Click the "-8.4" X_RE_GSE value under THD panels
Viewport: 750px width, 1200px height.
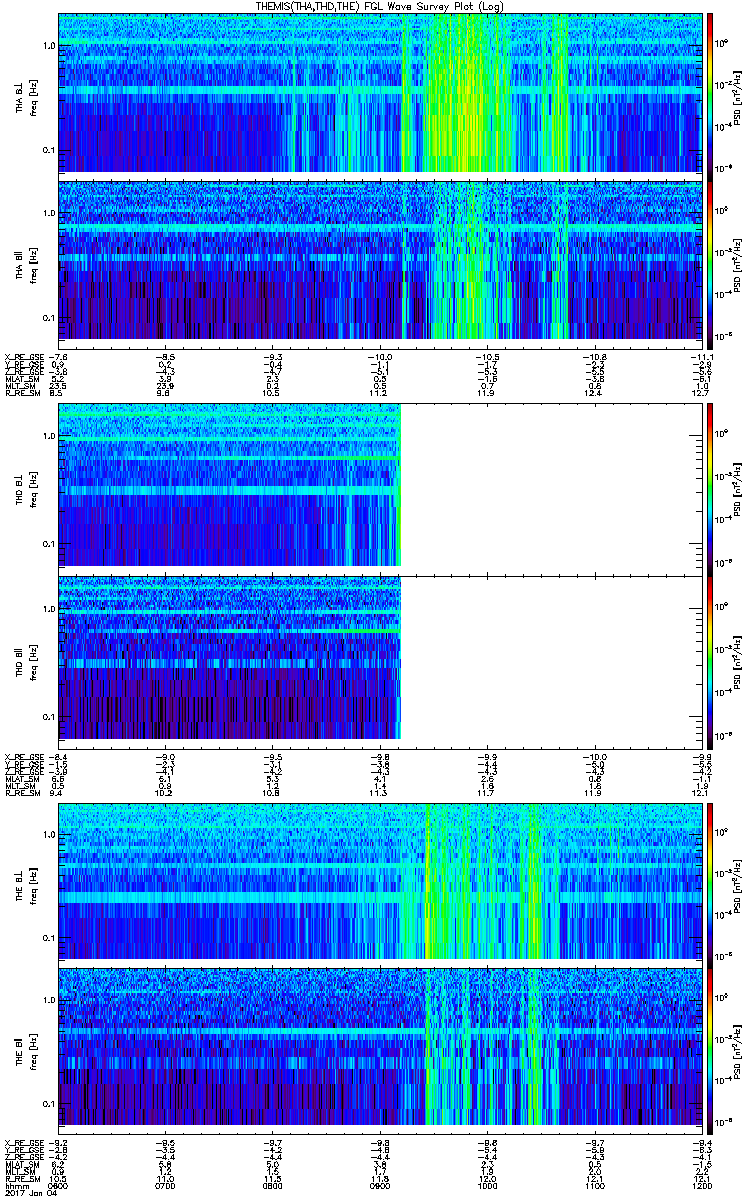[59, 757]
